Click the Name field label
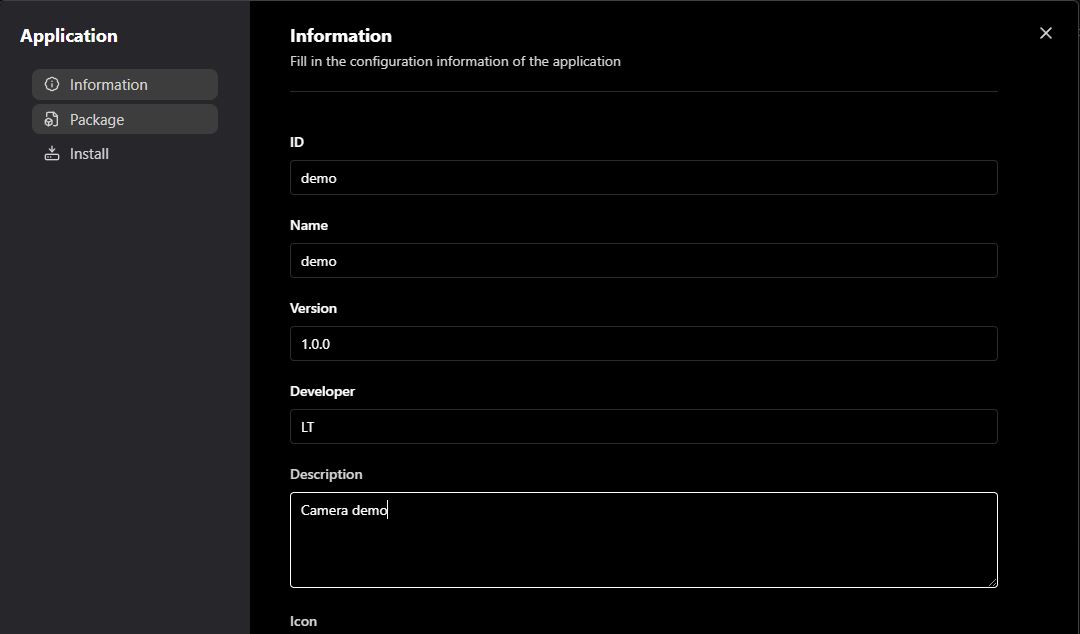 point(309,225)
